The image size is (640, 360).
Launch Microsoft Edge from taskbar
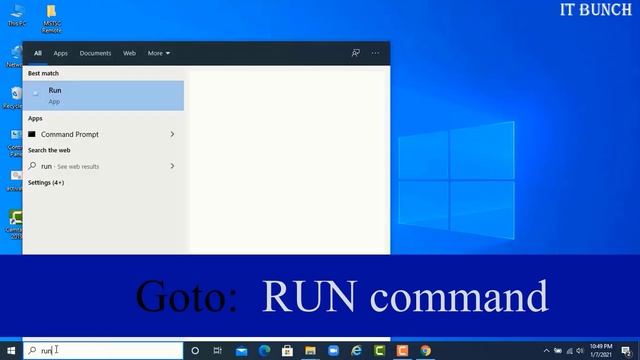point(264,351)
